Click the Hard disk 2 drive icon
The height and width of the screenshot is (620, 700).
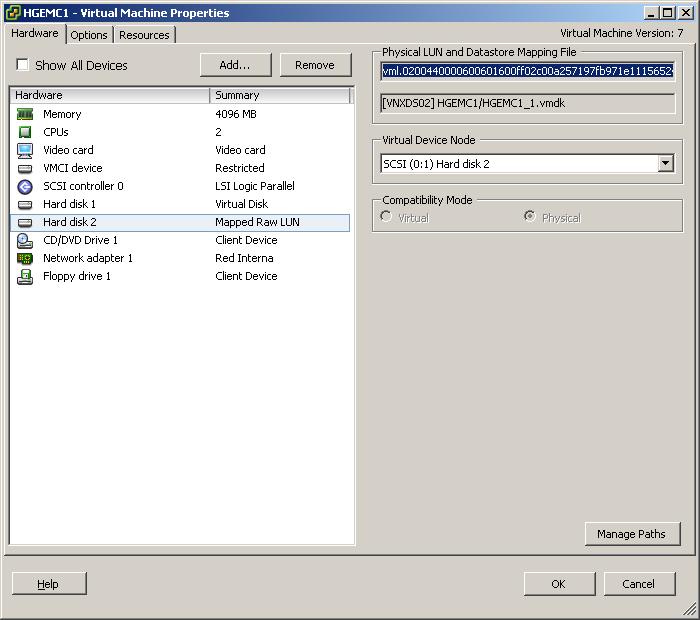(25, 223)
